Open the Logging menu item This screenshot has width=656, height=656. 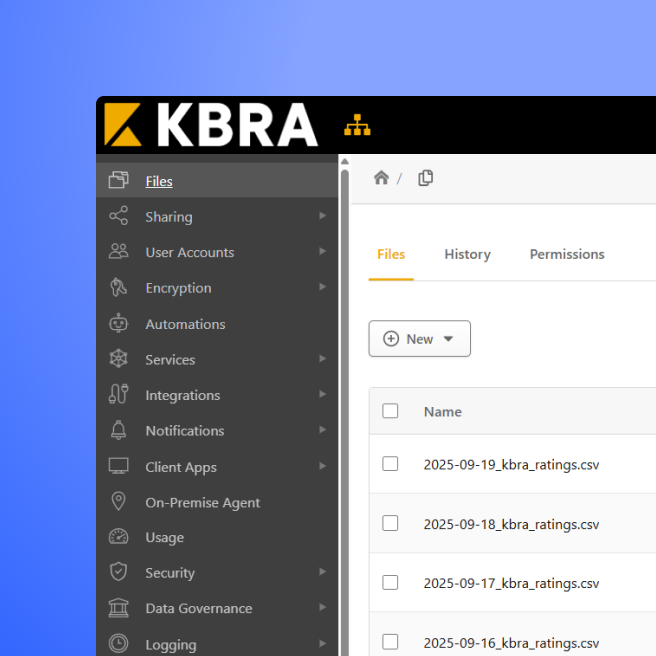pos(217,644)
